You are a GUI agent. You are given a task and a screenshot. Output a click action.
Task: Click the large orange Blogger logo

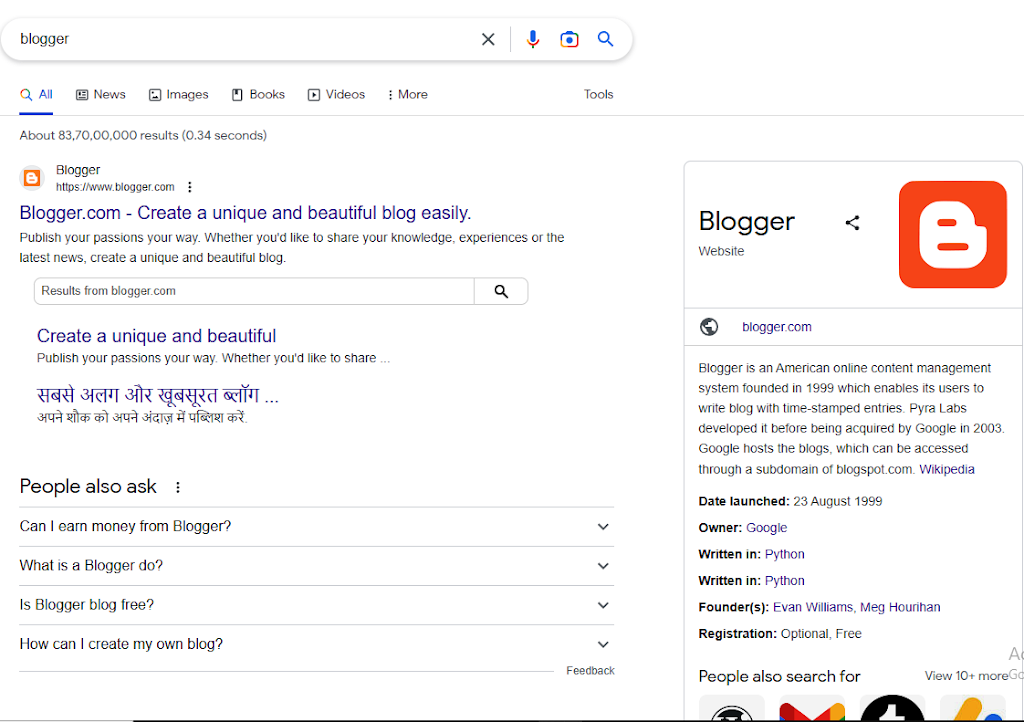point(953,234)
